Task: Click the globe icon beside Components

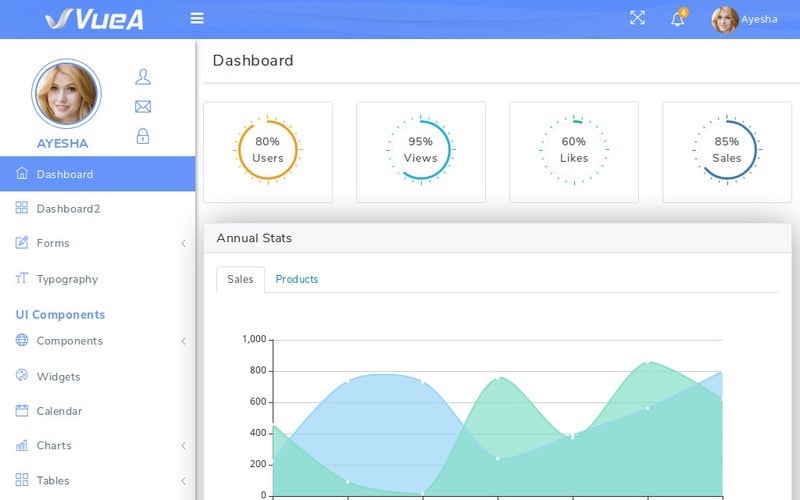Action: [21, 339]
